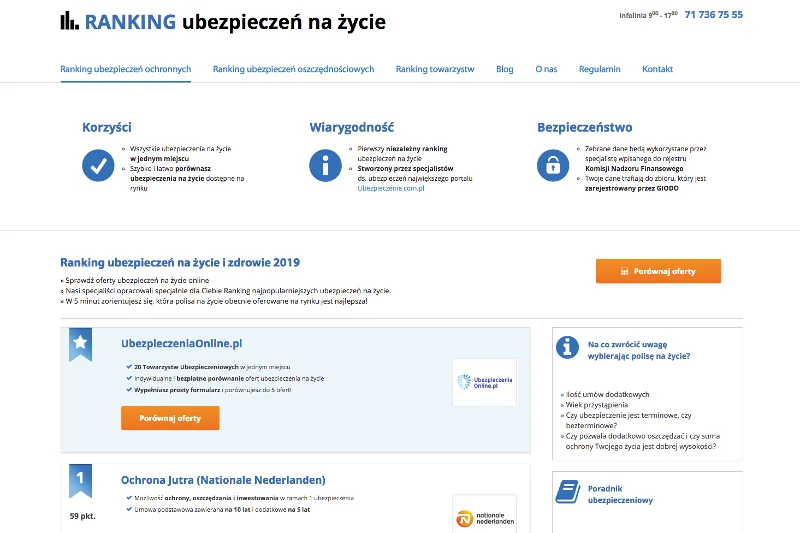This screenshot has width=800, height=533.
Task: Open Ranking ubezpieczeń oszczędnościowych tab
Action: click(x=293, y=69)
